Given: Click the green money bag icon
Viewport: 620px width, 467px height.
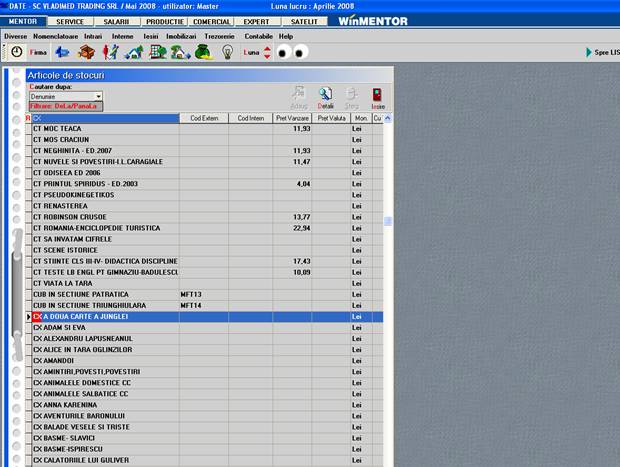Looking at the screenshot, I should pyautogui.click(x=204, y=52).
